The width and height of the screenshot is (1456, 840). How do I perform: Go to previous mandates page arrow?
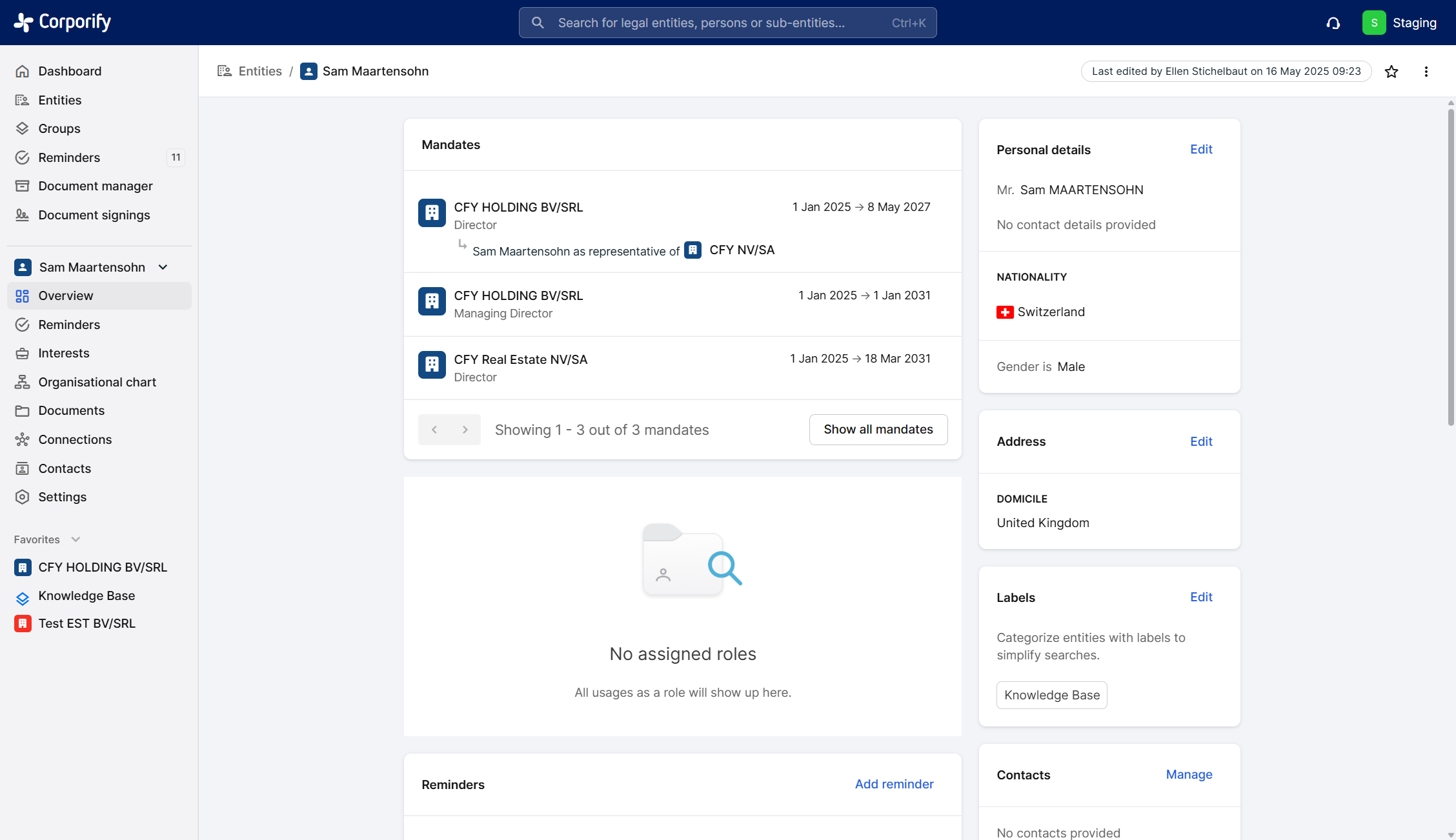[434, 430]
